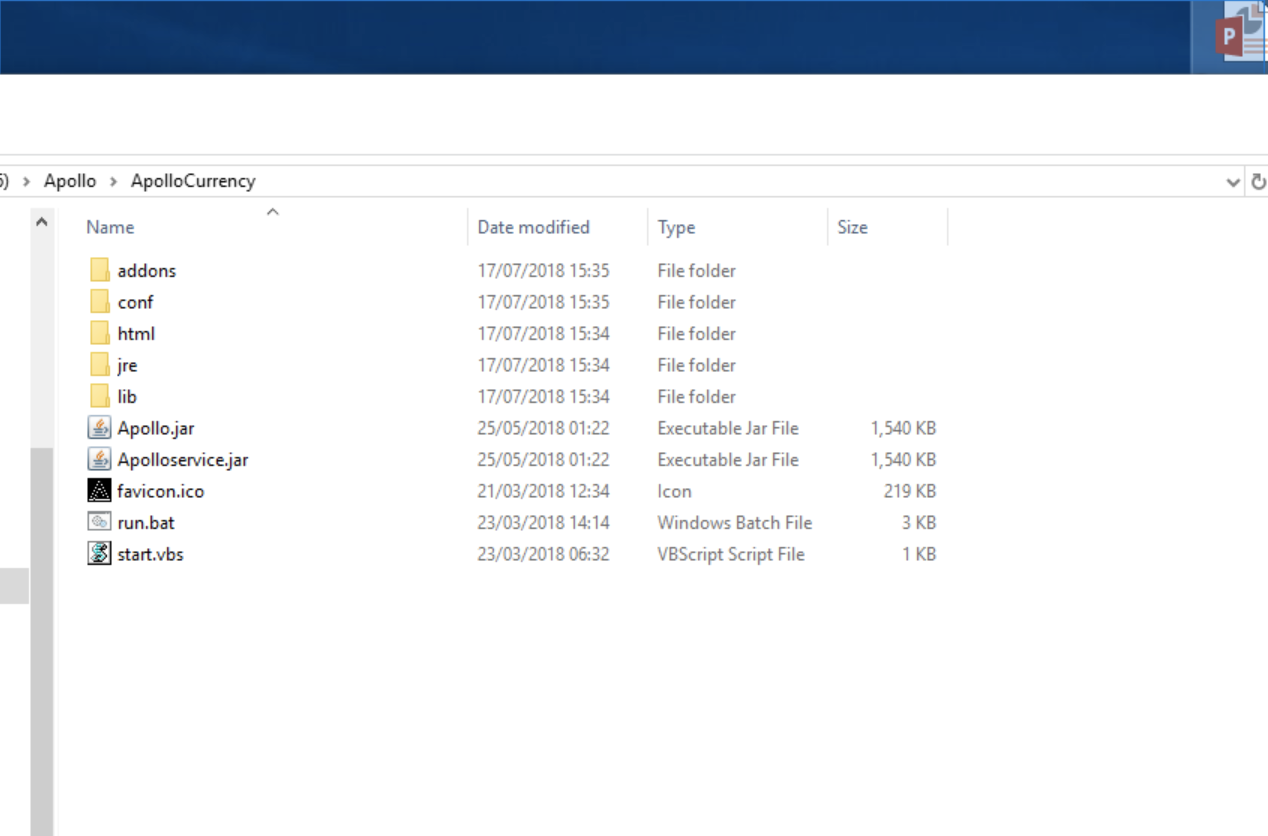Select the file name conf
The height and width of the screenshot is (836, 1268).
(x=135, y=302)
